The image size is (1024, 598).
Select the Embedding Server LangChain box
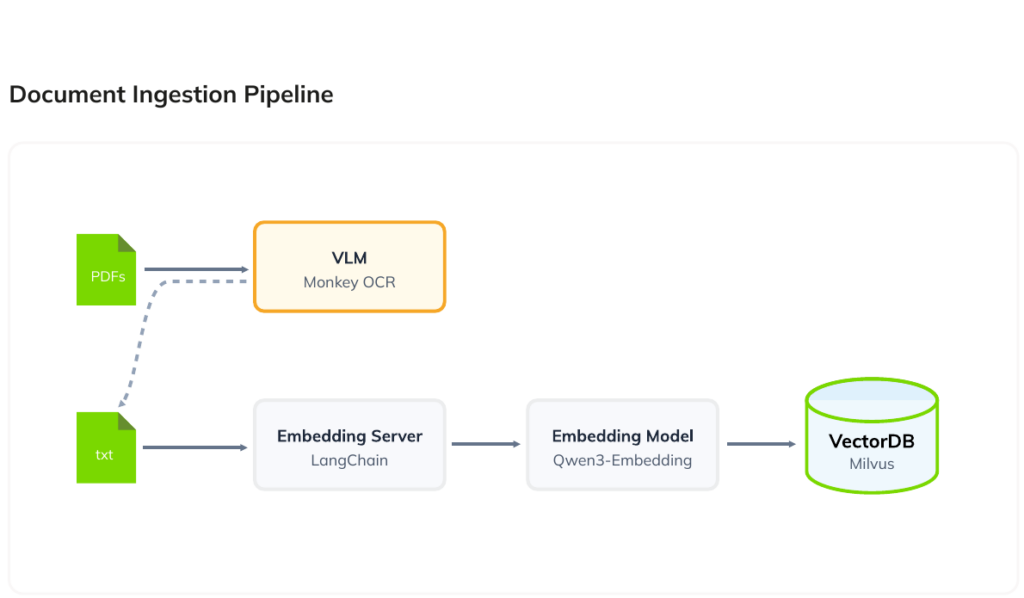pos(349,445)
